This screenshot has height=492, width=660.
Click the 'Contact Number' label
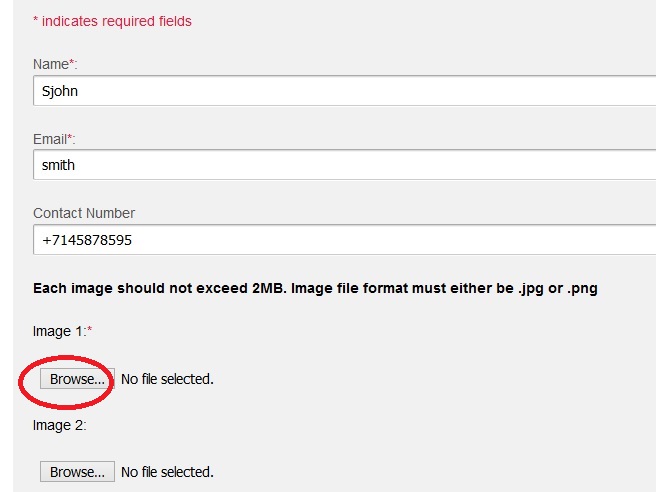click(x=84, y=213)
